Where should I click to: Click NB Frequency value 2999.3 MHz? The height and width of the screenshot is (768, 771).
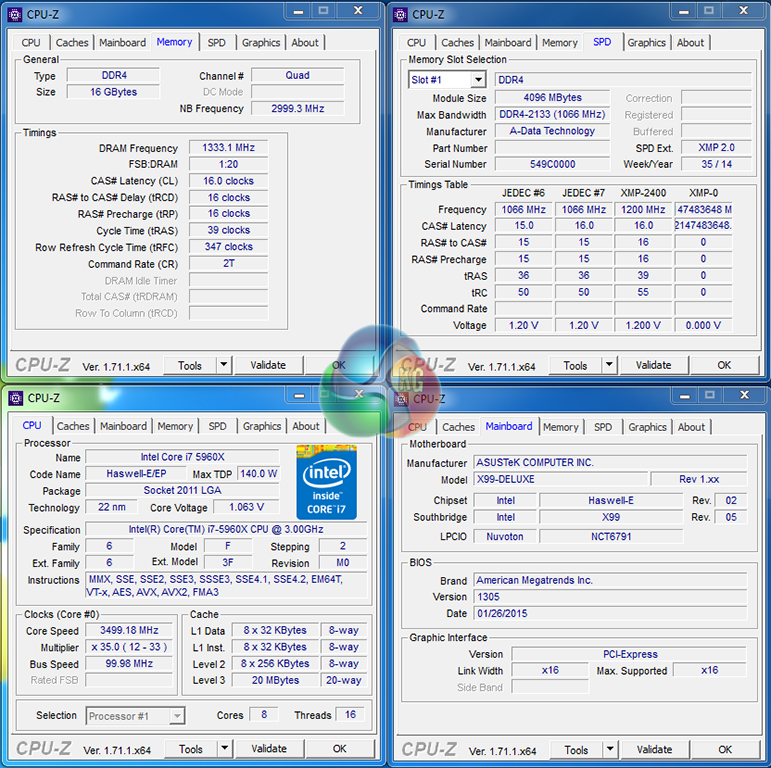298,108
